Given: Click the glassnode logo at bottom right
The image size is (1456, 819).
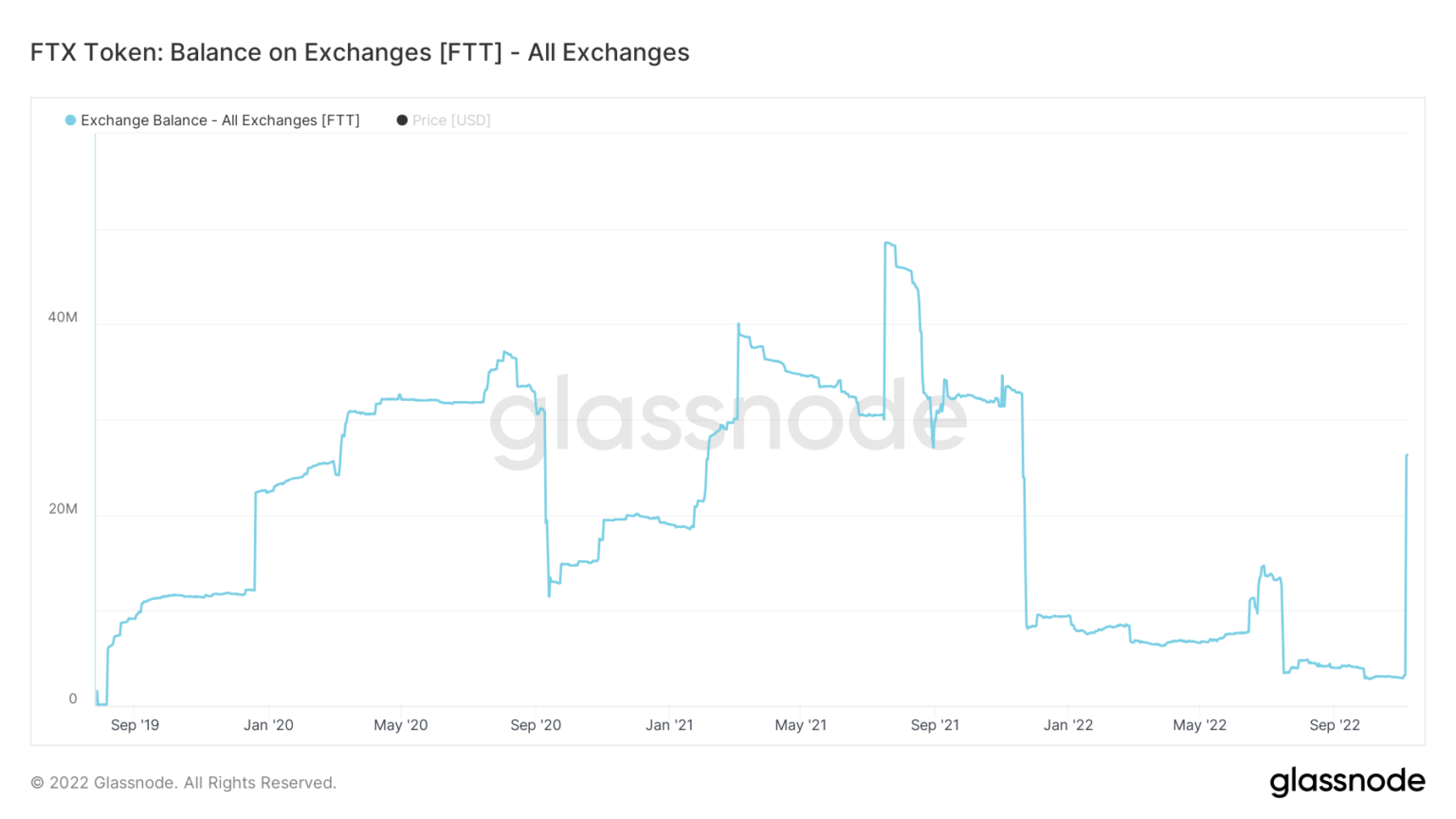Looking at the screenshot, I should tap(1347, 781).
